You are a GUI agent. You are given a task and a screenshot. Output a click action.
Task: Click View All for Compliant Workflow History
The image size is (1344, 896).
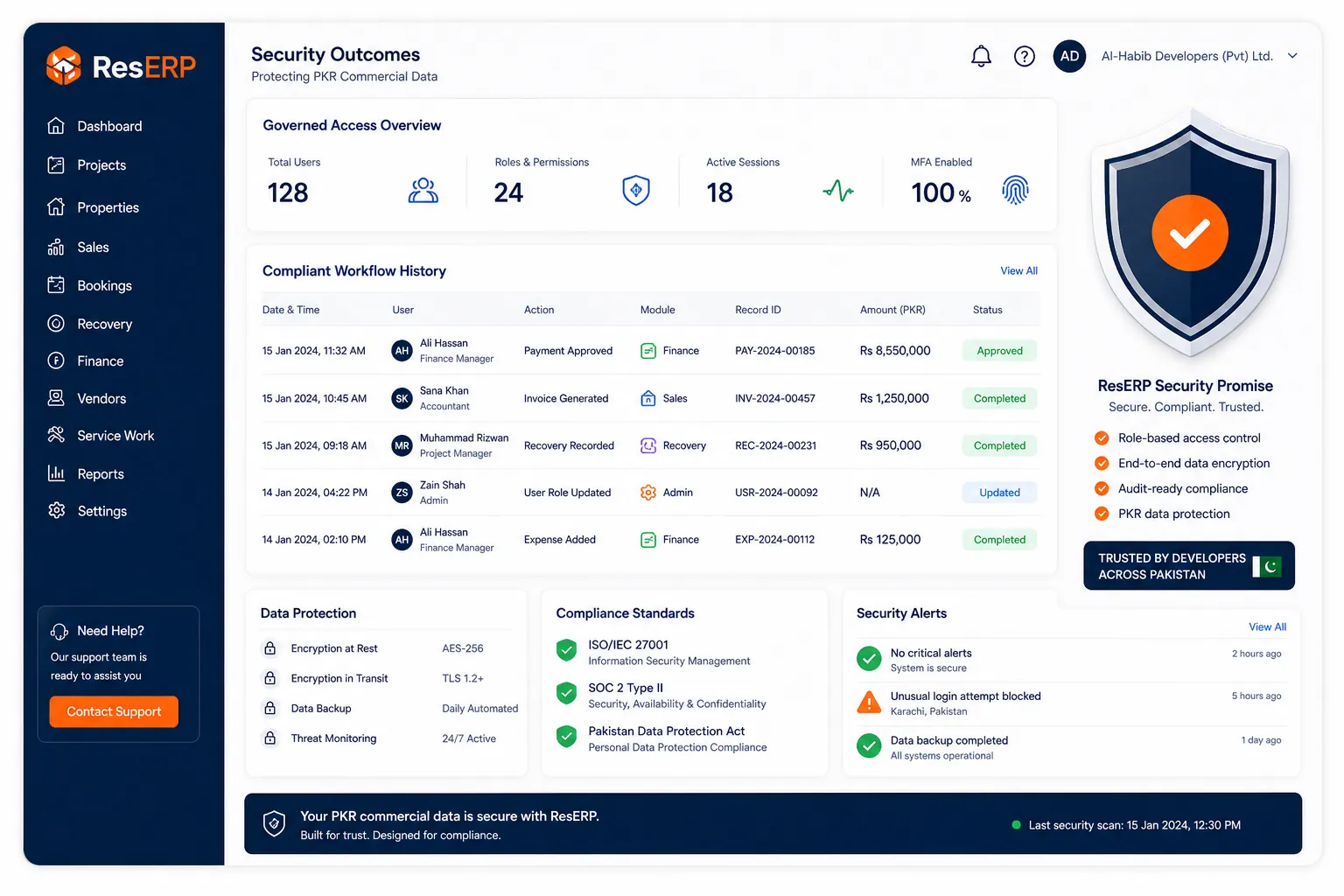point(1018,271)
